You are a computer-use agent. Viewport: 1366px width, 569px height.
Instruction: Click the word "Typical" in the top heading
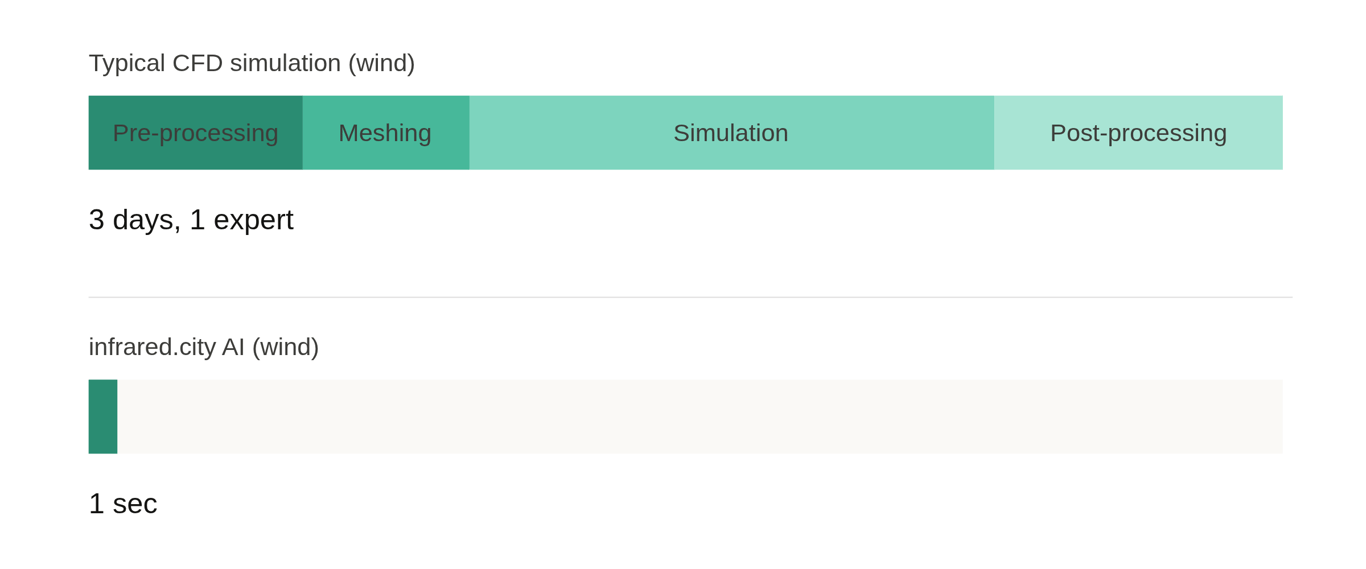127,63
